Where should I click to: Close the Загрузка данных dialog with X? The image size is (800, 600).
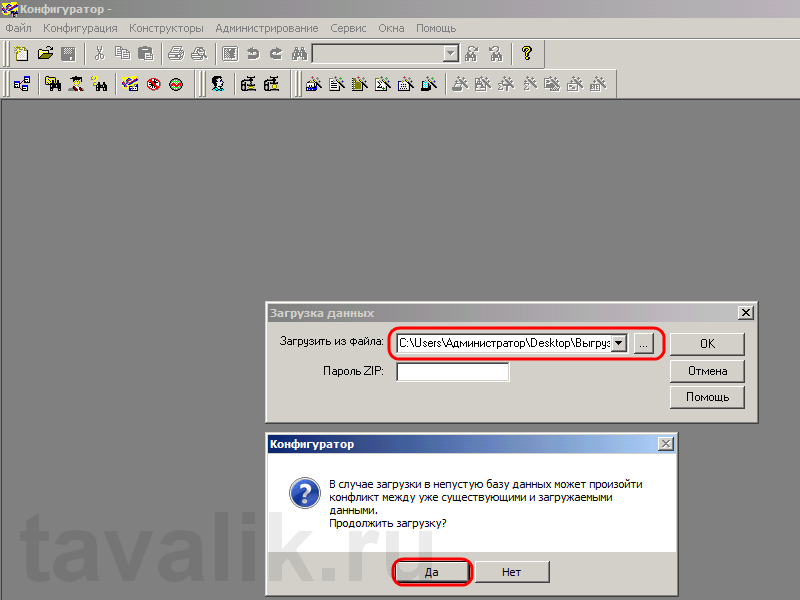point(745,313)
